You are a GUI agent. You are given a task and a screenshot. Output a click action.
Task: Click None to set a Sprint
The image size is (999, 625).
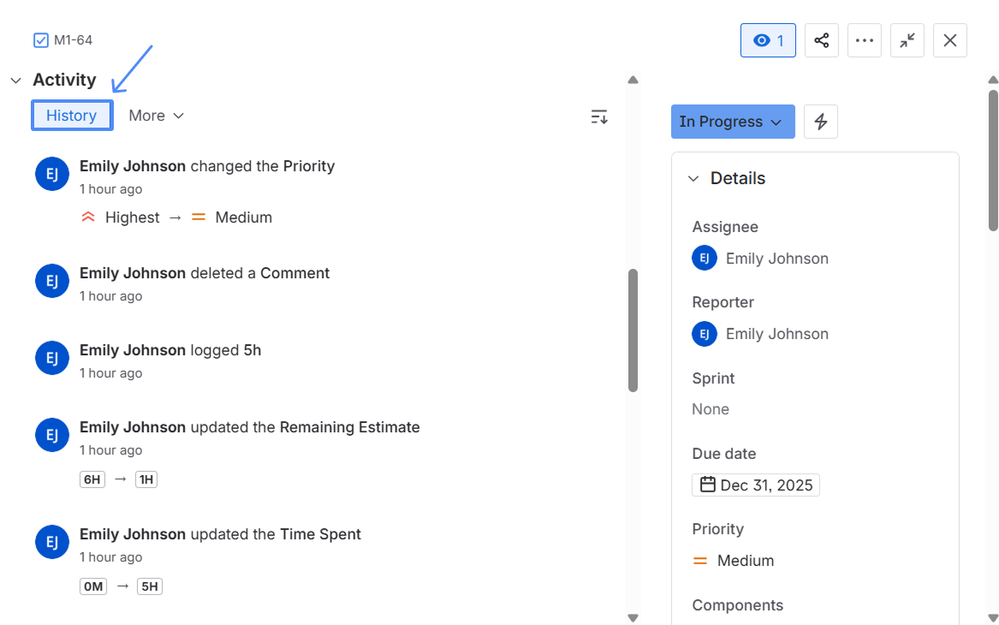point(710,409)
